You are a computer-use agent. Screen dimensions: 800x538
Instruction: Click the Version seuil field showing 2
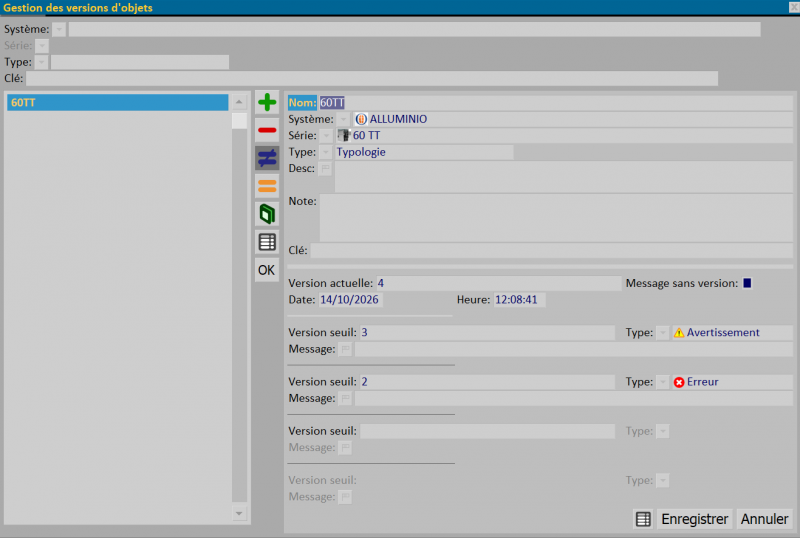[487, 382]
